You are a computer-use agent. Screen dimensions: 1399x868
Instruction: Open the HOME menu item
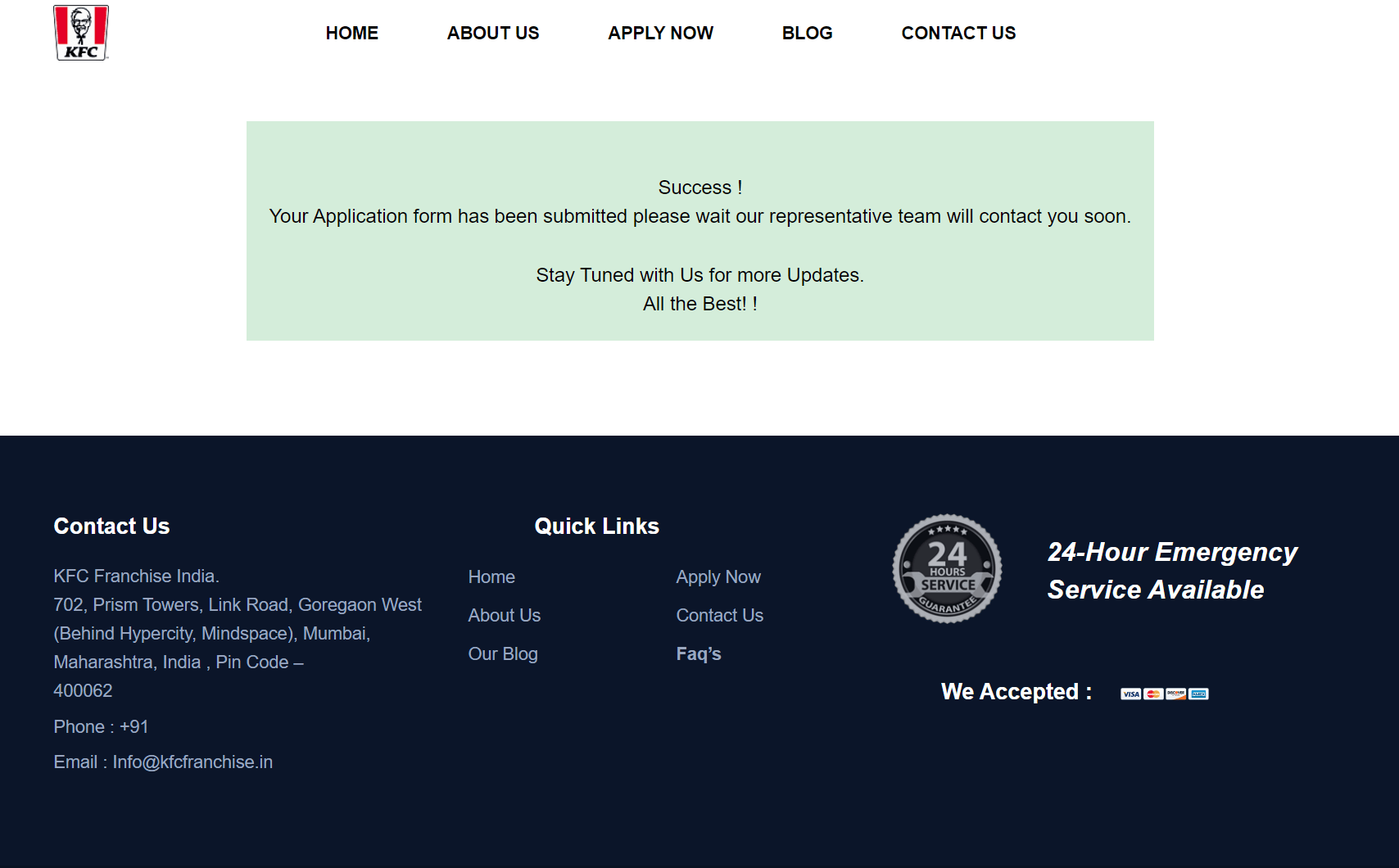point(351,33)
